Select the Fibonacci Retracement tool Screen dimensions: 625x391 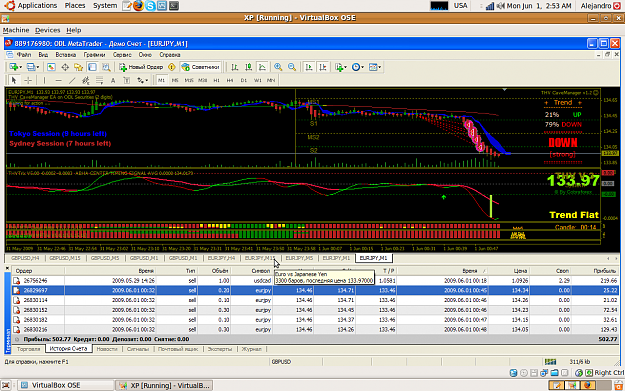coord(99,80)
